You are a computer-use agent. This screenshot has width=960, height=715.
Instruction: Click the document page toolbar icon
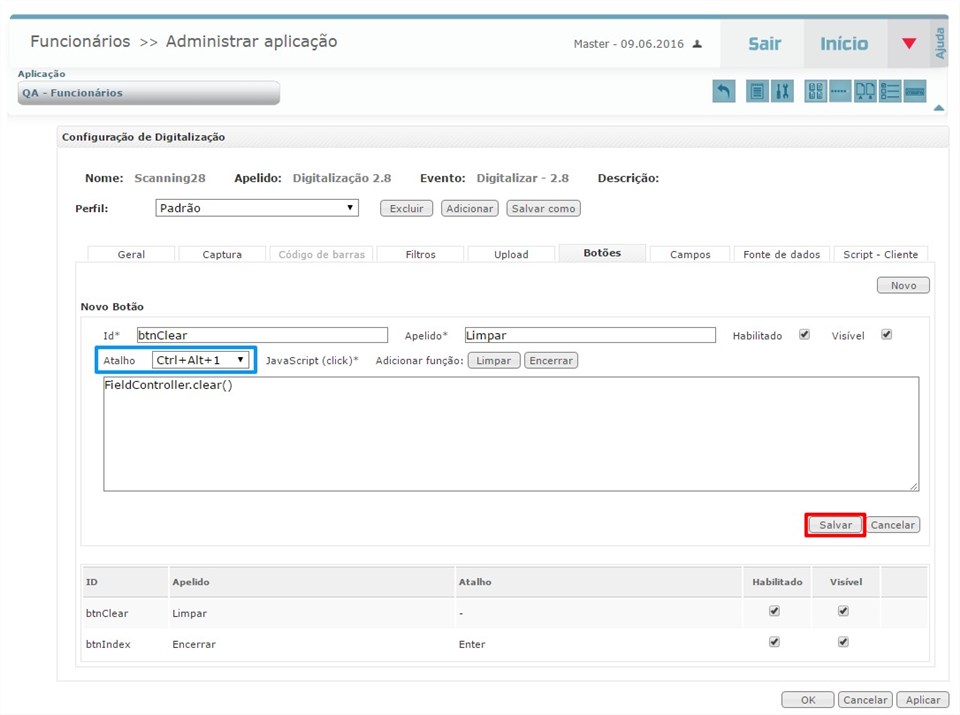757,92
